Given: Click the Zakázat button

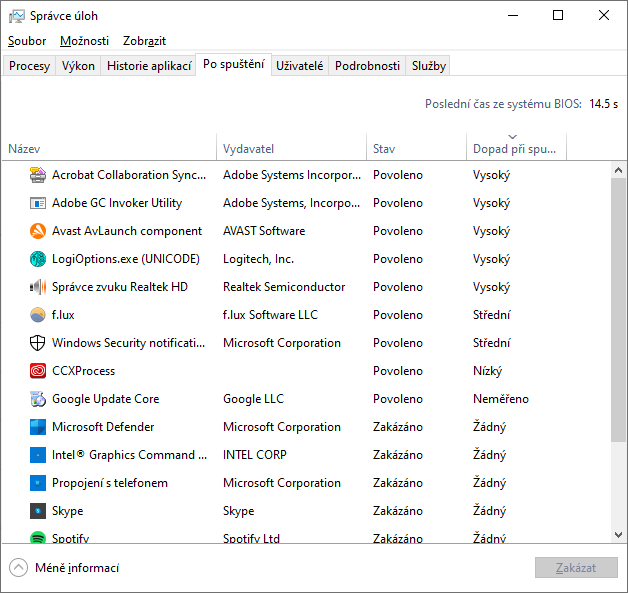Looking at the screenshot, I should [576, 568].
